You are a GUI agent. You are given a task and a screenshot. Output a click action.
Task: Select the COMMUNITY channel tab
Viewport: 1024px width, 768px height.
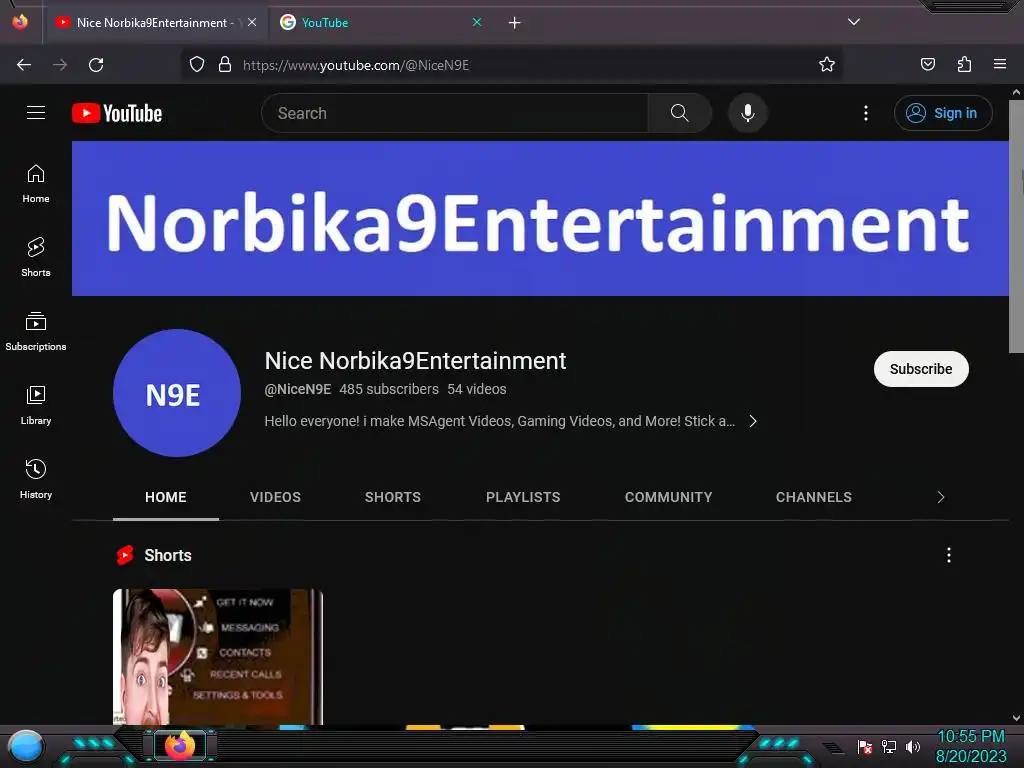tap(668, 497)
